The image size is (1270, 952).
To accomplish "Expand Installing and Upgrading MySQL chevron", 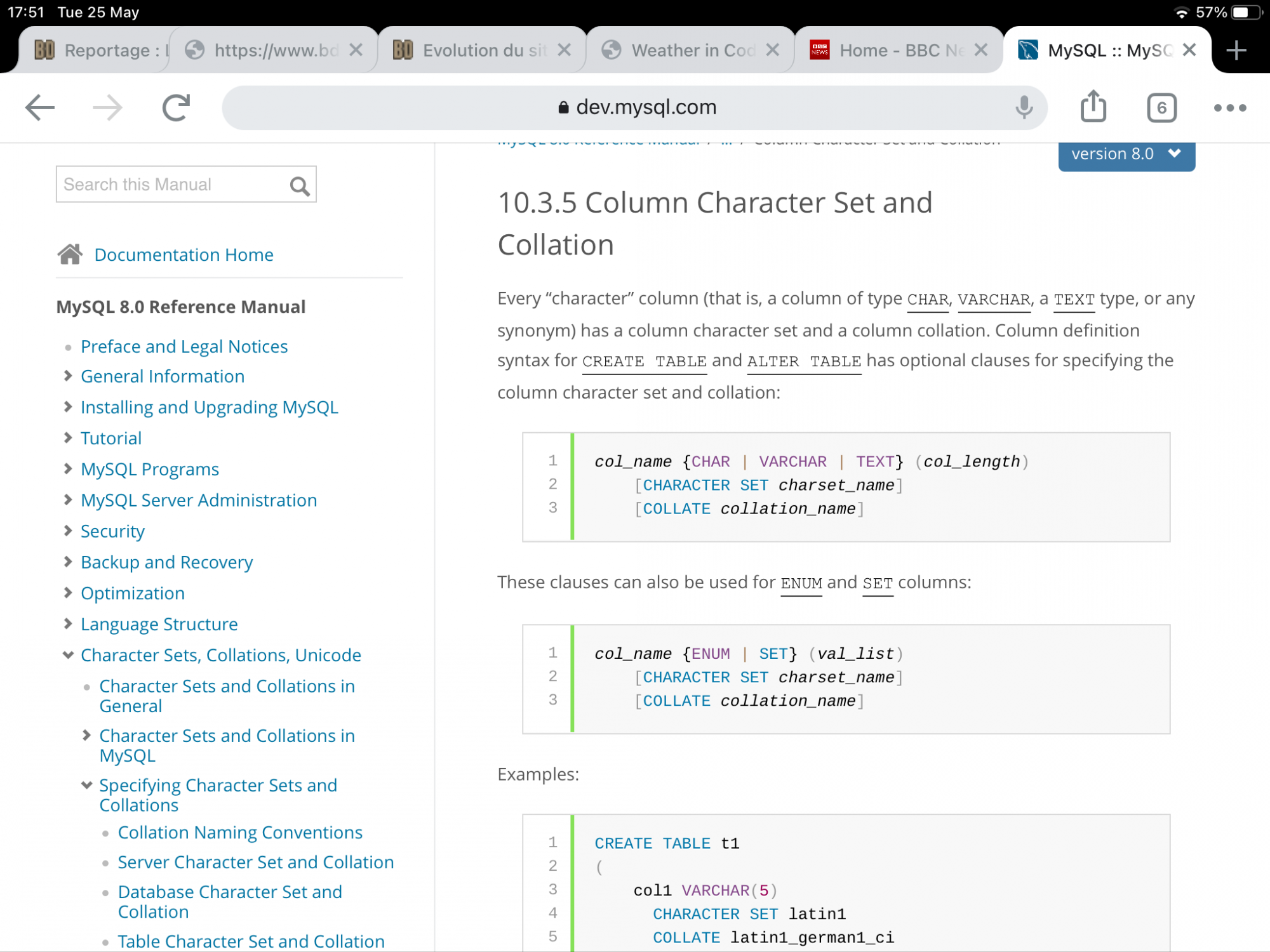I will point(68,407).
